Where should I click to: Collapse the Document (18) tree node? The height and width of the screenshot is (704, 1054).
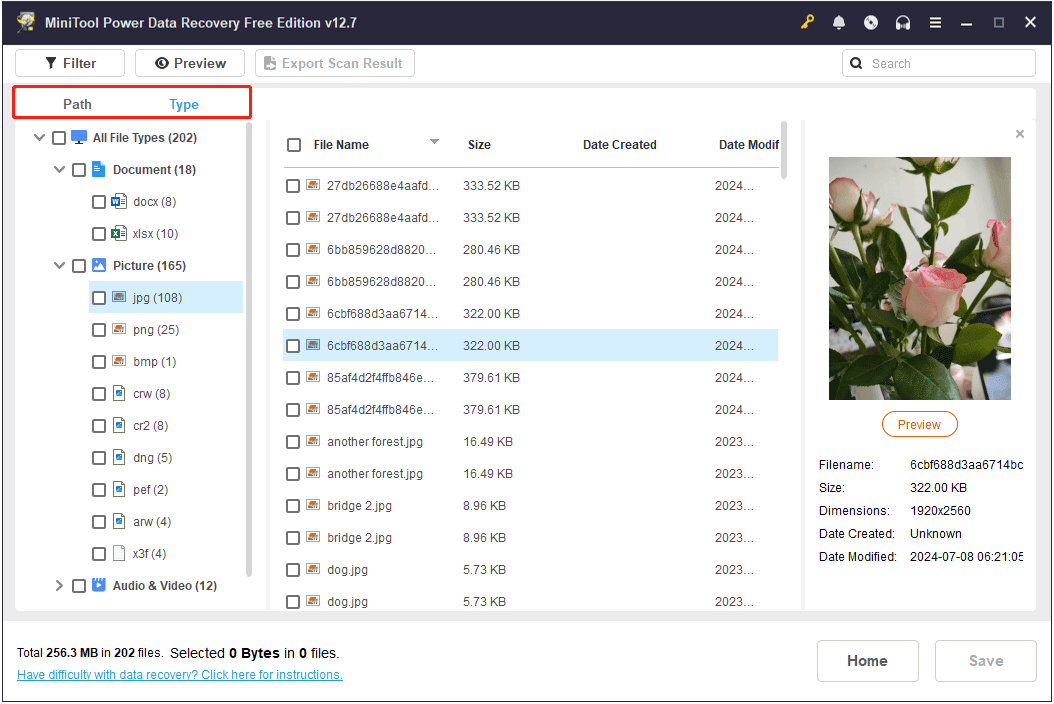point(59,169)
